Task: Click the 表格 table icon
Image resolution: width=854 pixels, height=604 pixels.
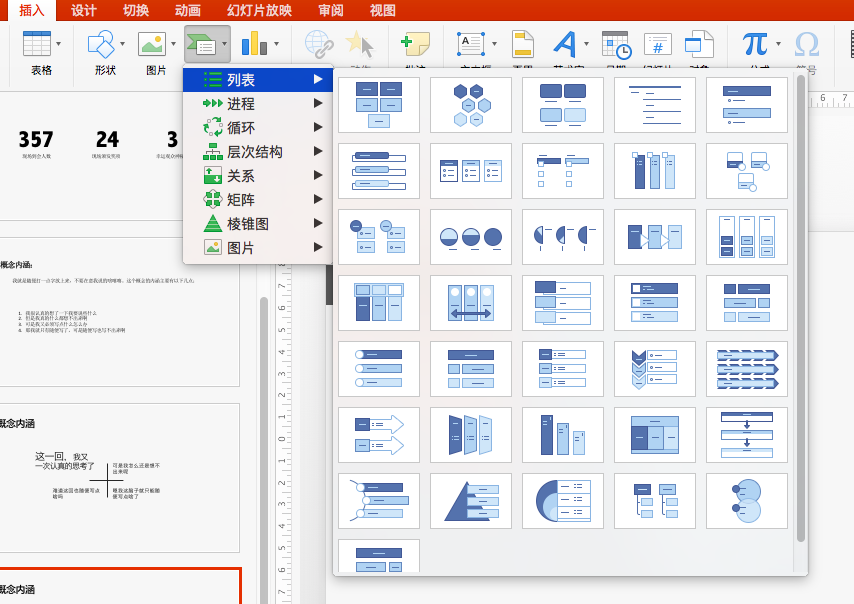Action: (x=36, y=44)
